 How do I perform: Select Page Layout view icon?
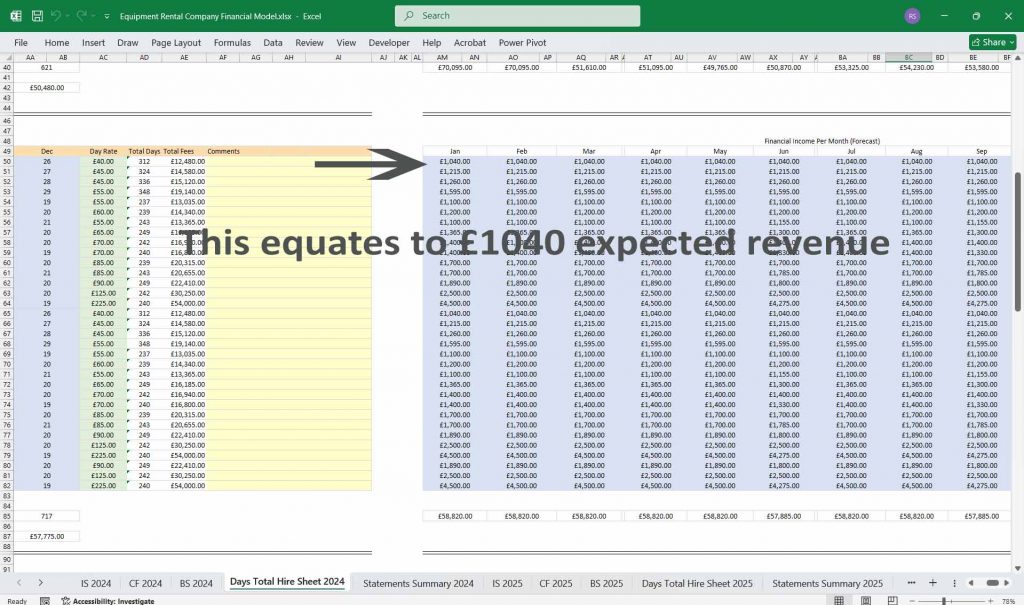point(864,598)
